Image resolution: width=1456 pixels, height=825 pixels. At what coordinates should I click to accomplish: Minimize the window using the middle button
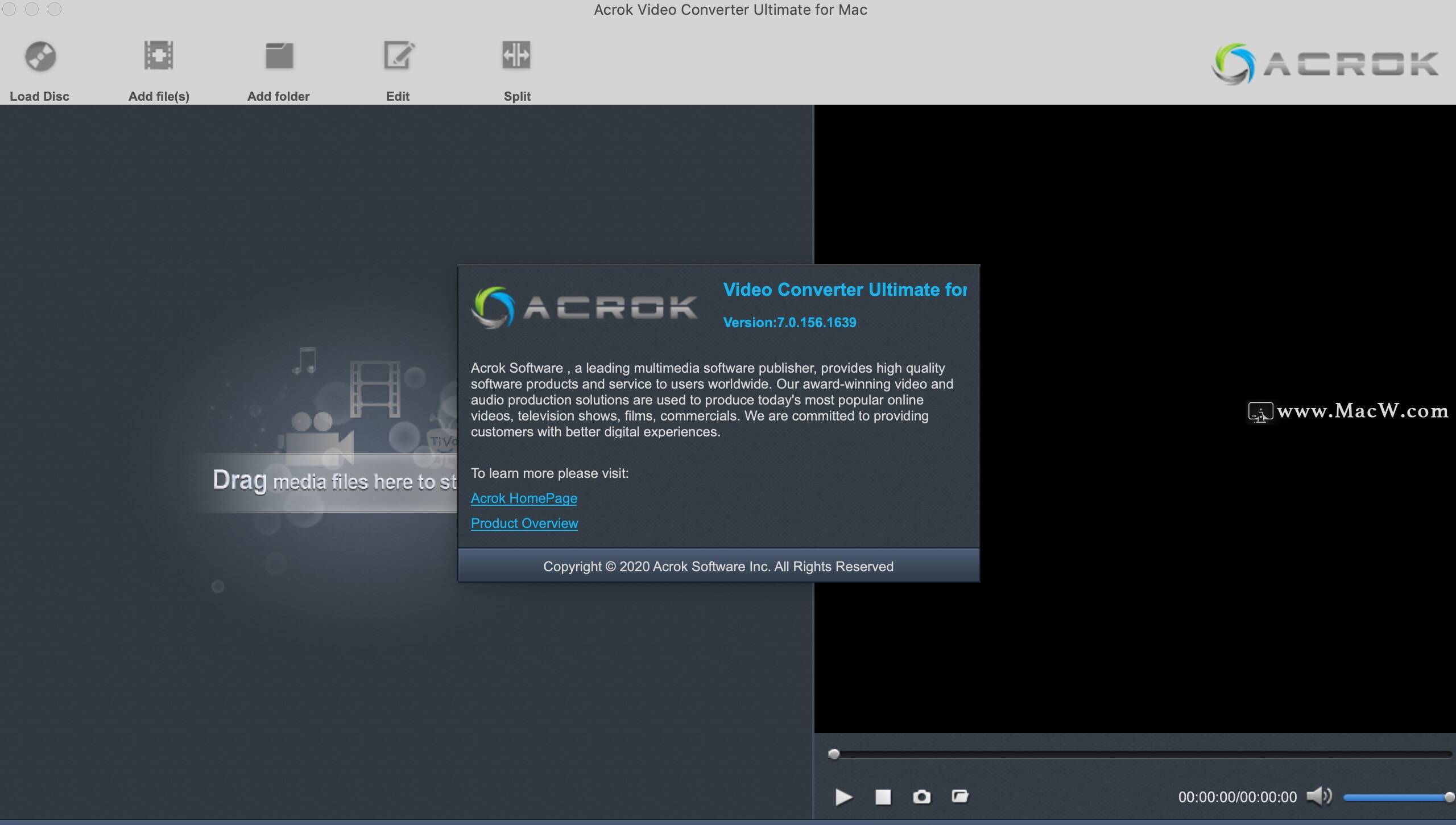32,9
